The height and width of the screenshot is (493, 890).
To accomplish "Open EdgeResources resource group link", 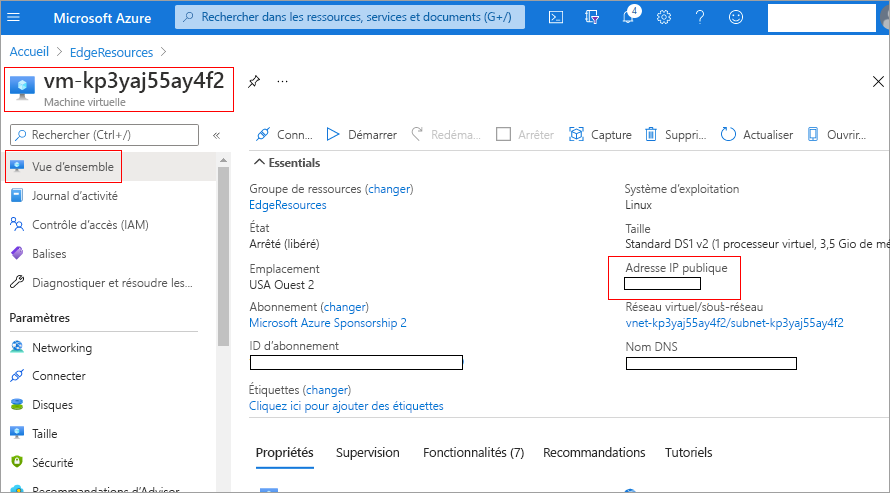I will coord(288,205).
